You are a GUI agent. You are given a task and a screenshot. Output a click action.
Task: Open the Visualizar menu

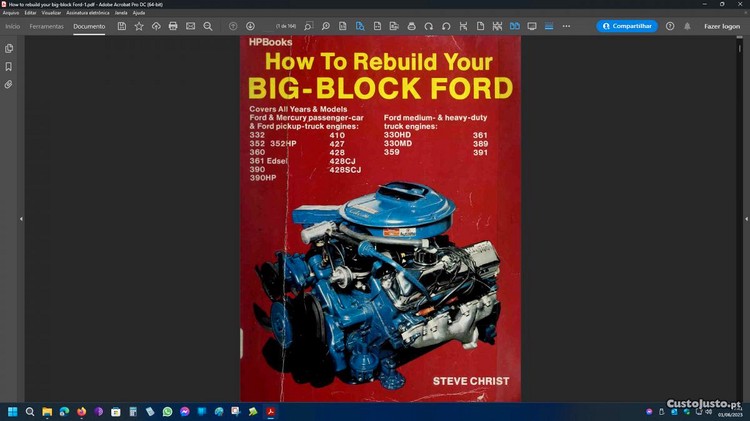[51, 12]
